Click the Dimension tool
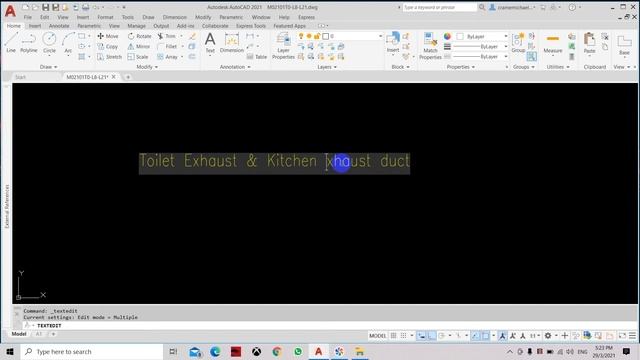 click(x=231, y=42)
